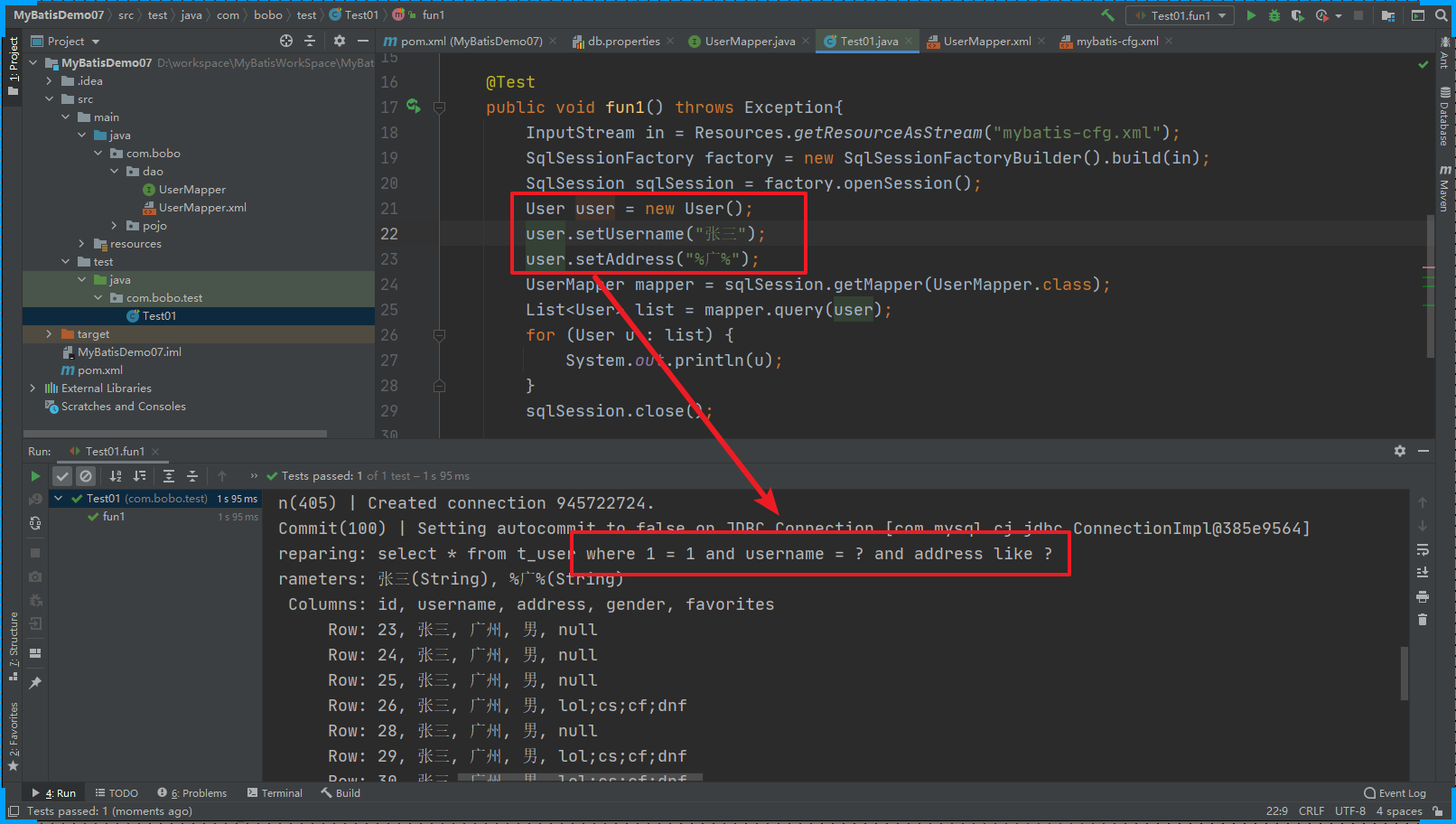Image resolution: width=1456 pixels, height=824 pixels.
Task: Collapse the Test01 node in test results
Action: tap(59, 499)
